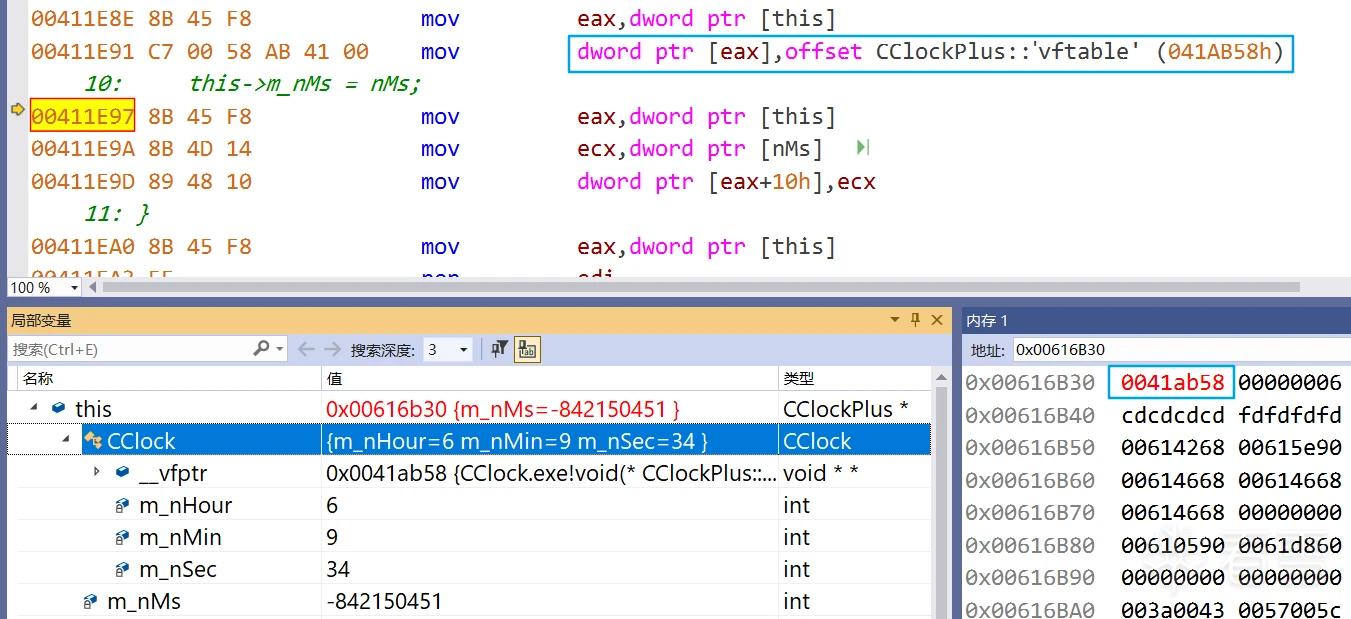The width and height of the screenshot is (1351, 619).
Task: Select the 'this' variable row icon
Action: pos(59,408)
